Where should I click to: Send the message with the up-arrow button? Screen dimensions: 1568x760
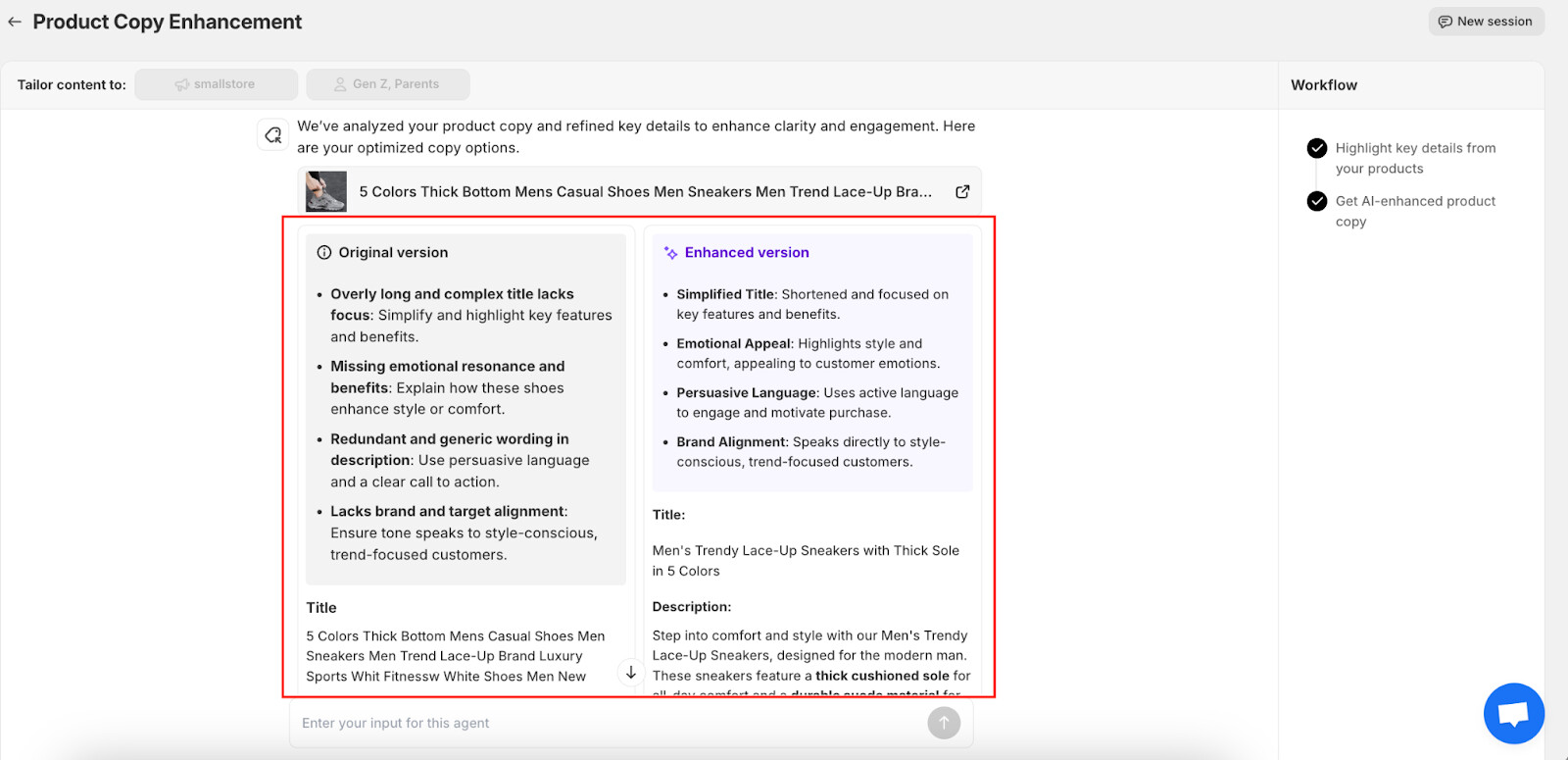coord(944,723)
